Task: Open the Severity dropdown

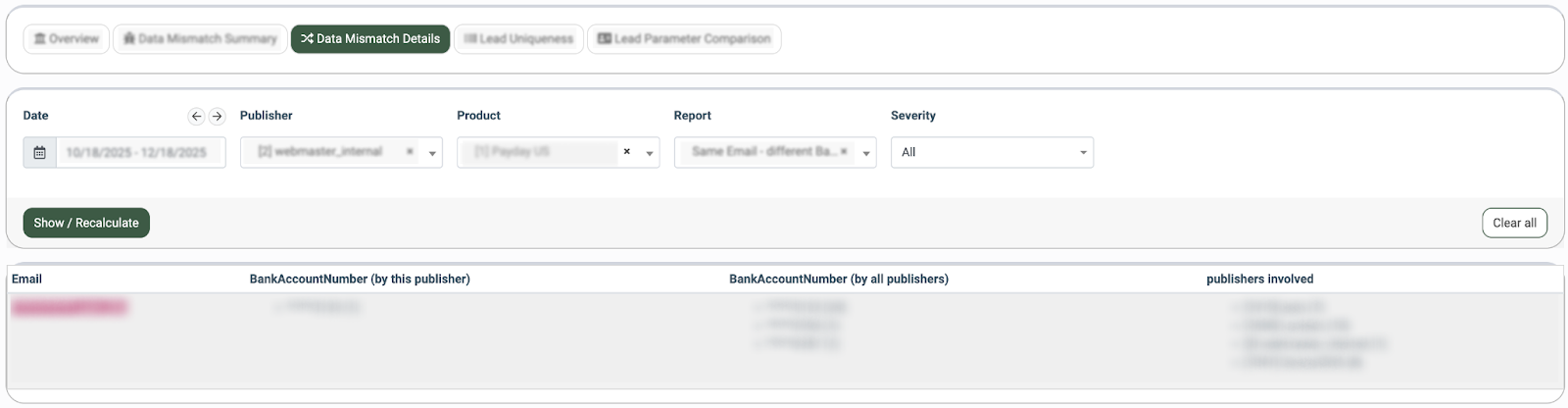Action: (x=992, y=152)
